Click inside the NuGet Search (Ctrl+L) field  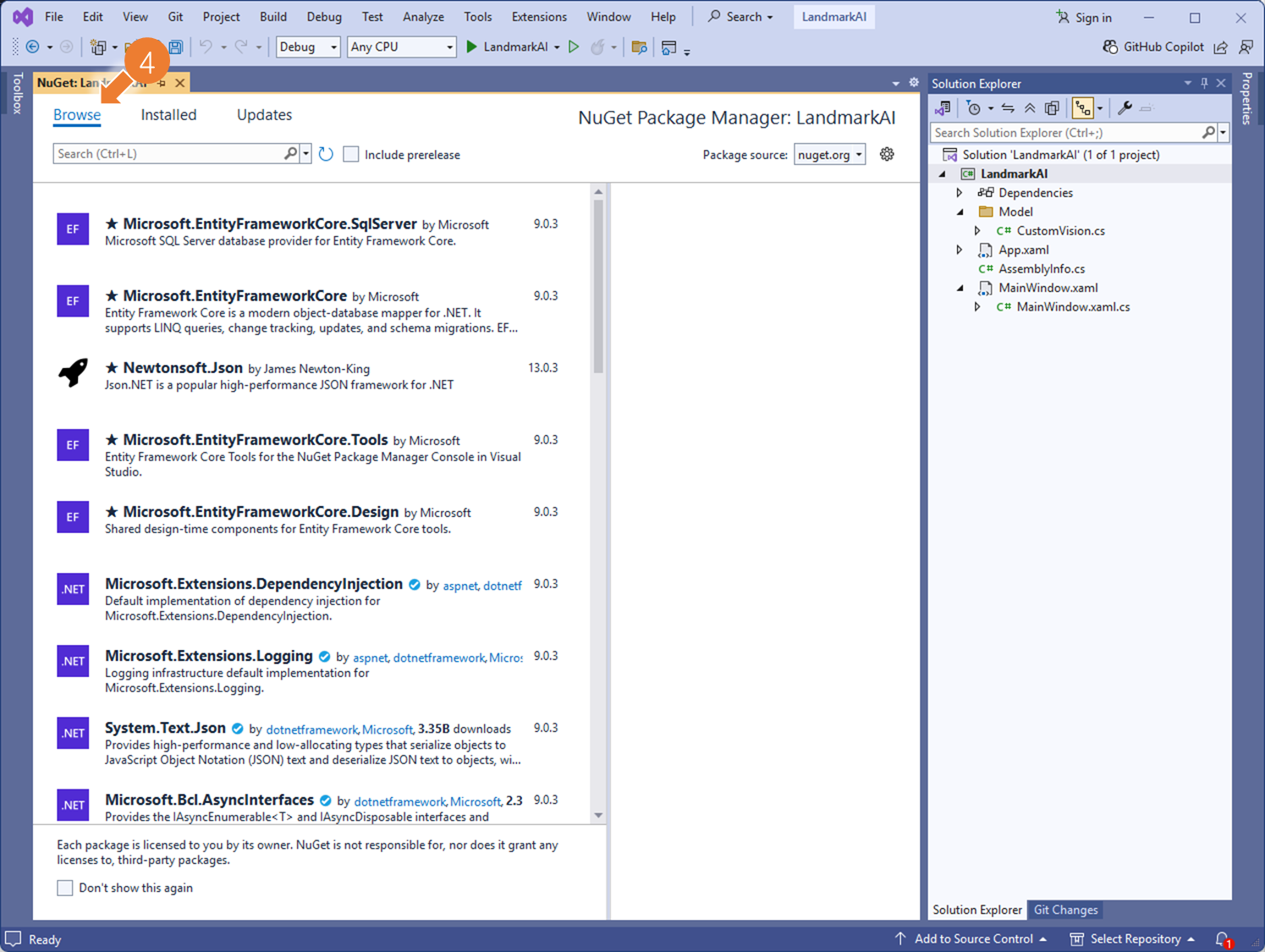(168, 153)
